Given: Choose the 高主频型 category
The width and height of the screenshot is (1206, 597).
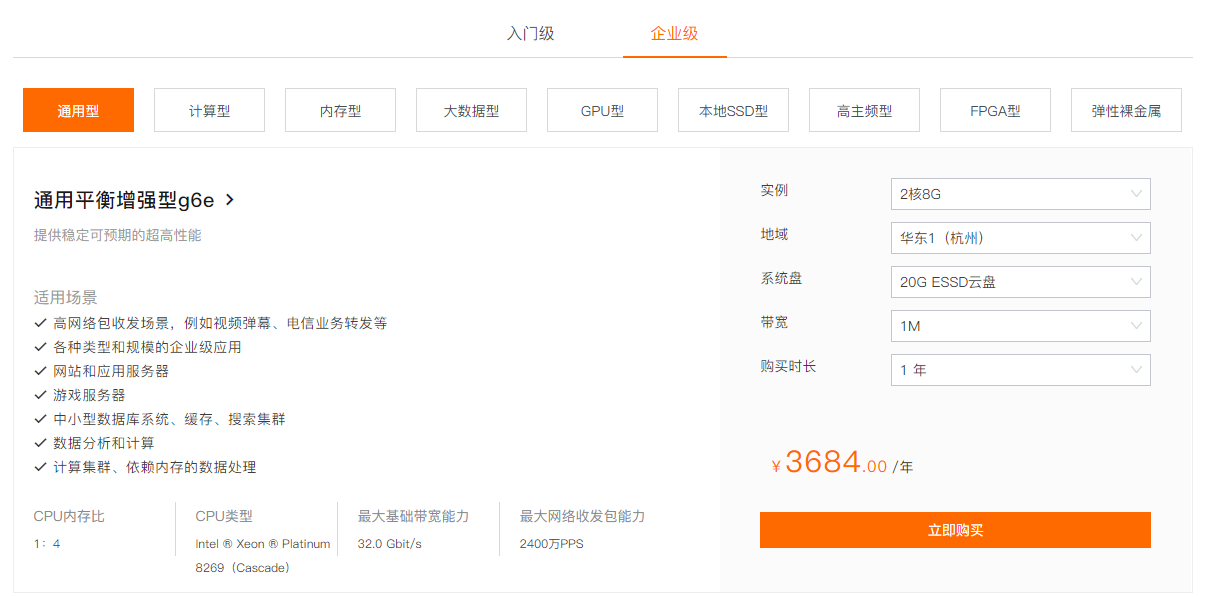Looking at the screenshot, I should tap(864, 110).
